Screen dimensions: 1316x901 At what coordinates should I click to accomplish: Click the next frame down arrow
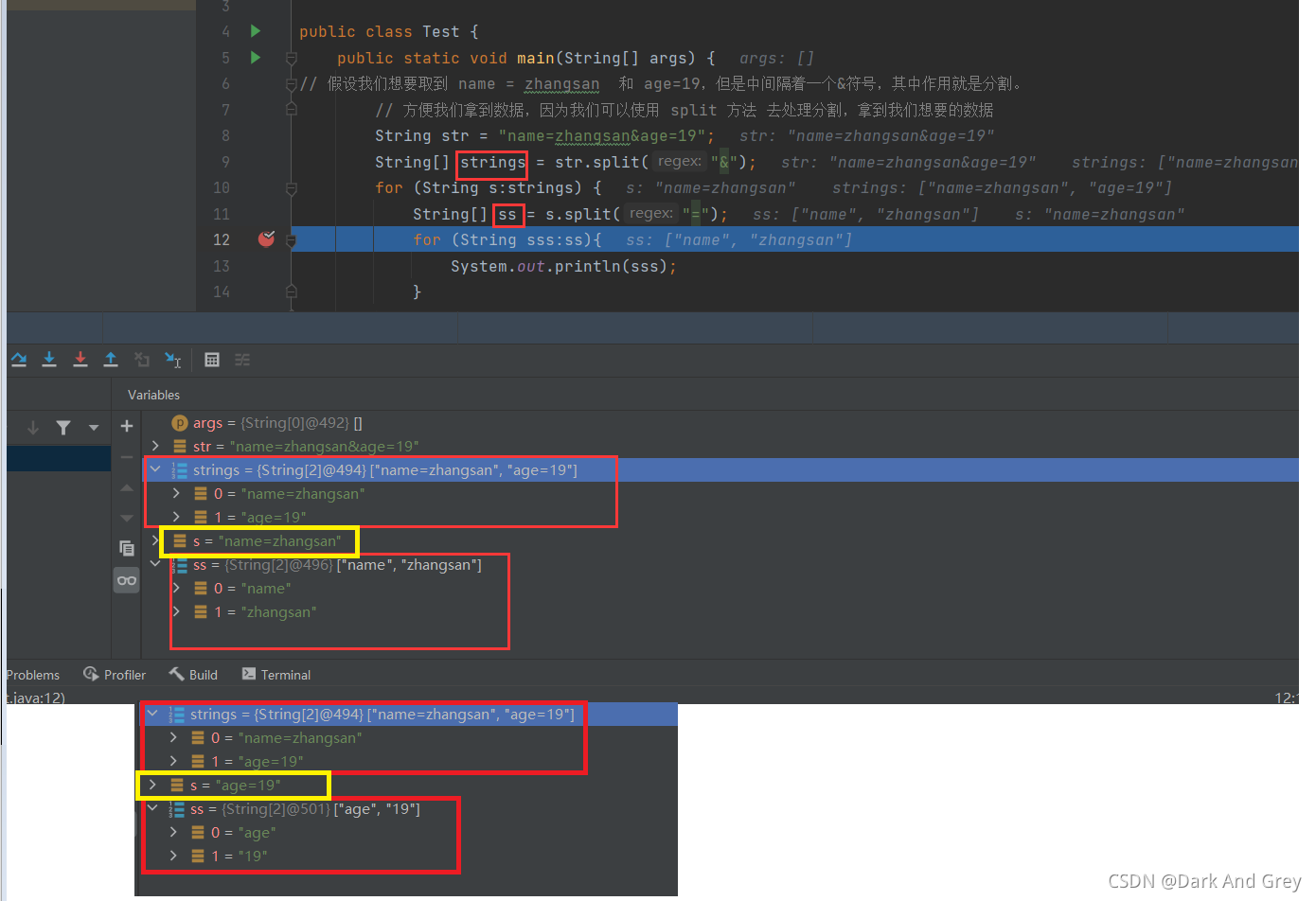coord(33,428)
